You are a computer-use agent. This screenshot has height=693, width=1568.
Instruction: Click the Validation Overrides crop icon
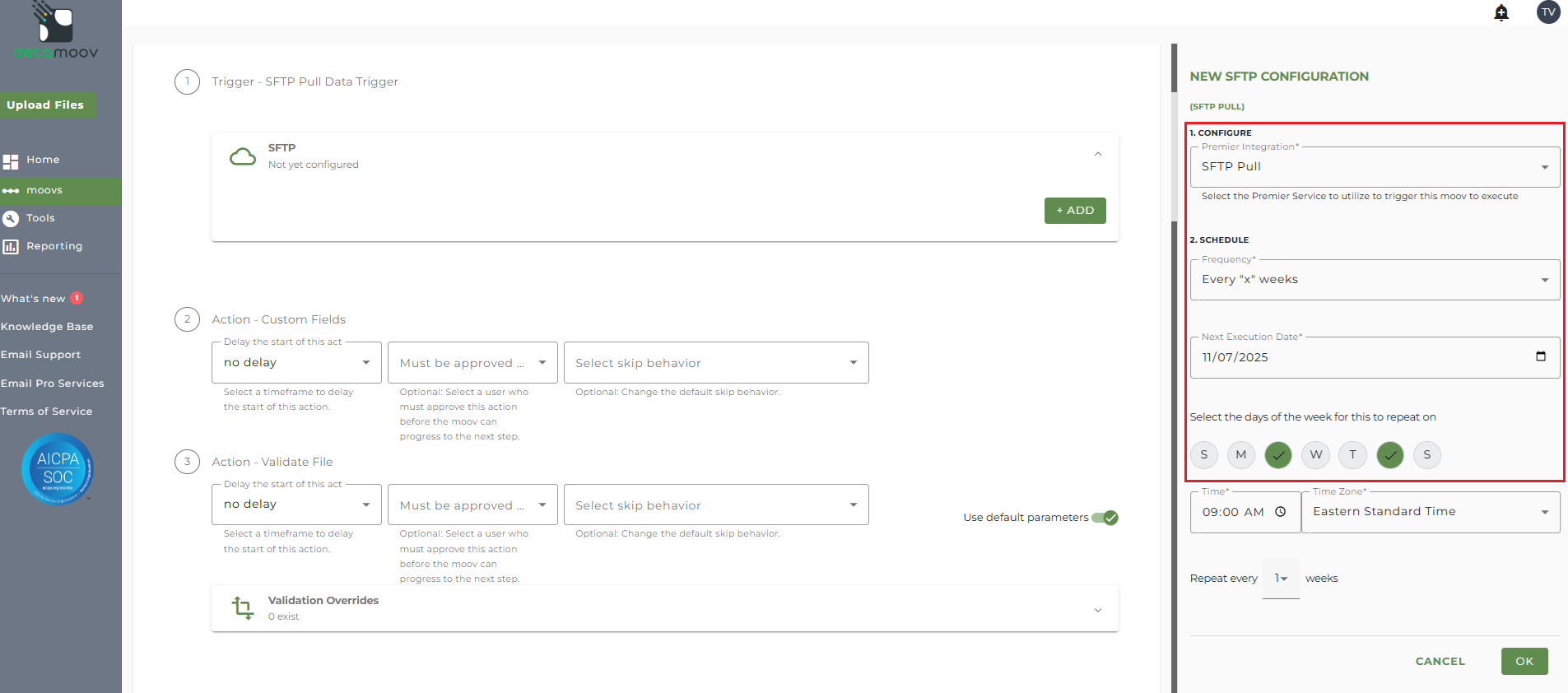[243, 608]
